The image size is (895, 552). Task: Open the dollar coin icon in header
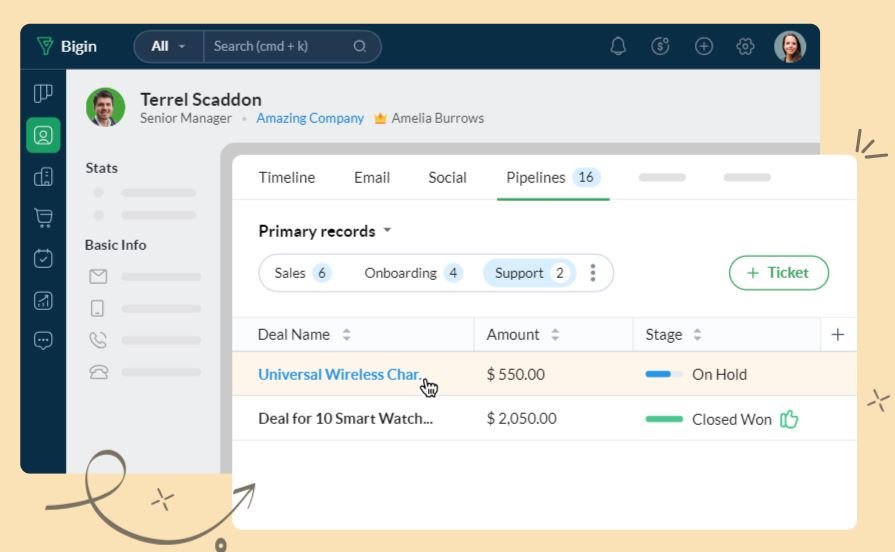(660, 46)
